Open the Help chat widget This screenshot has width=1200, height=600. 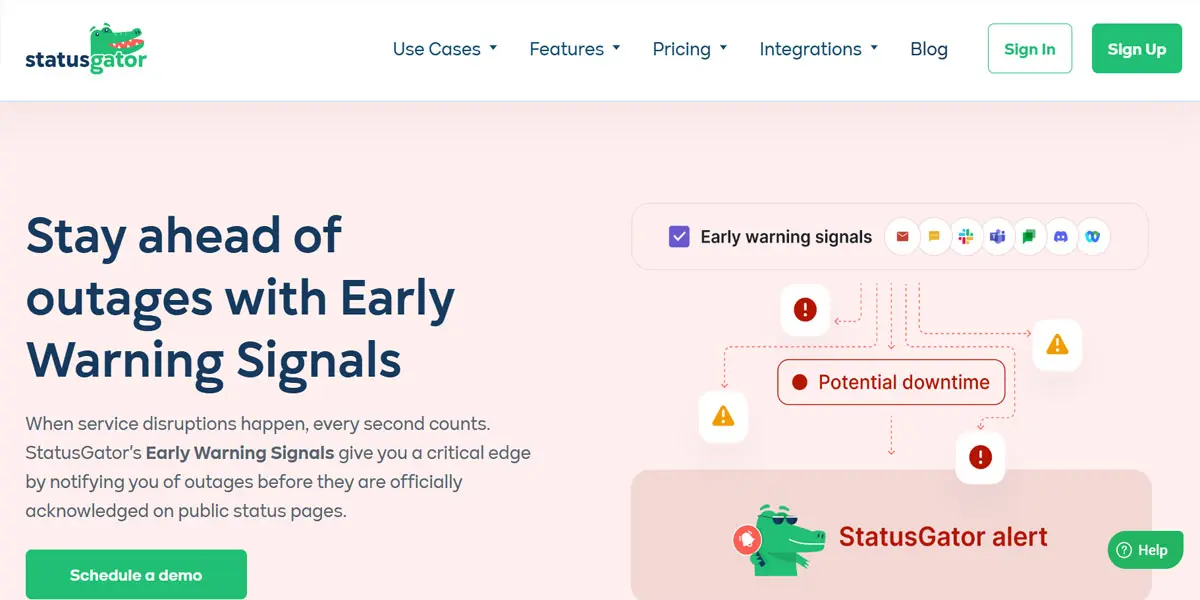coord(1145,550)
